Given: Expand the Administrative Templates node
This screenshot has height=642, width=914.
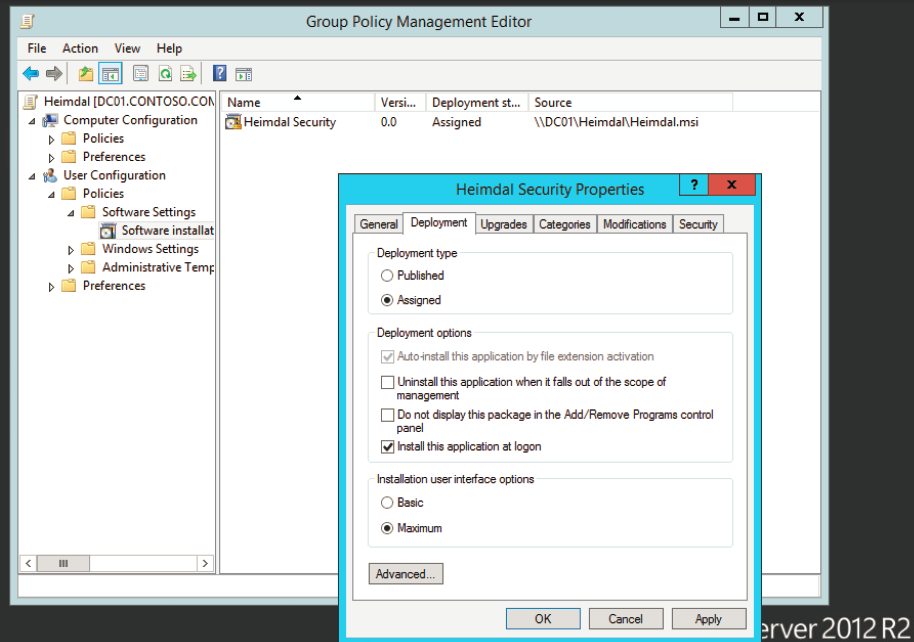Looking at the screenshot, I should [71, 268].
